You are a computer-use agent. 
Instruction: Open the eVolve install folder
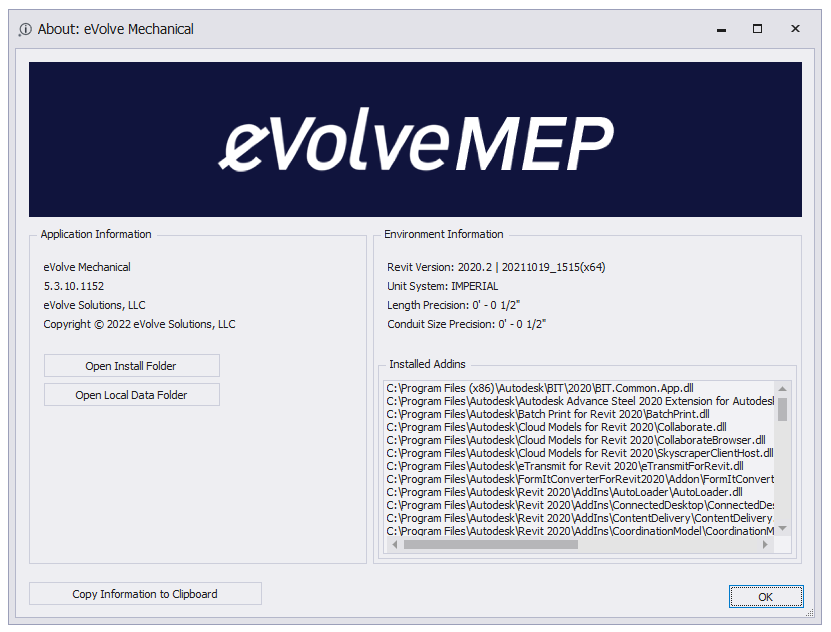(x=131, y=366)
